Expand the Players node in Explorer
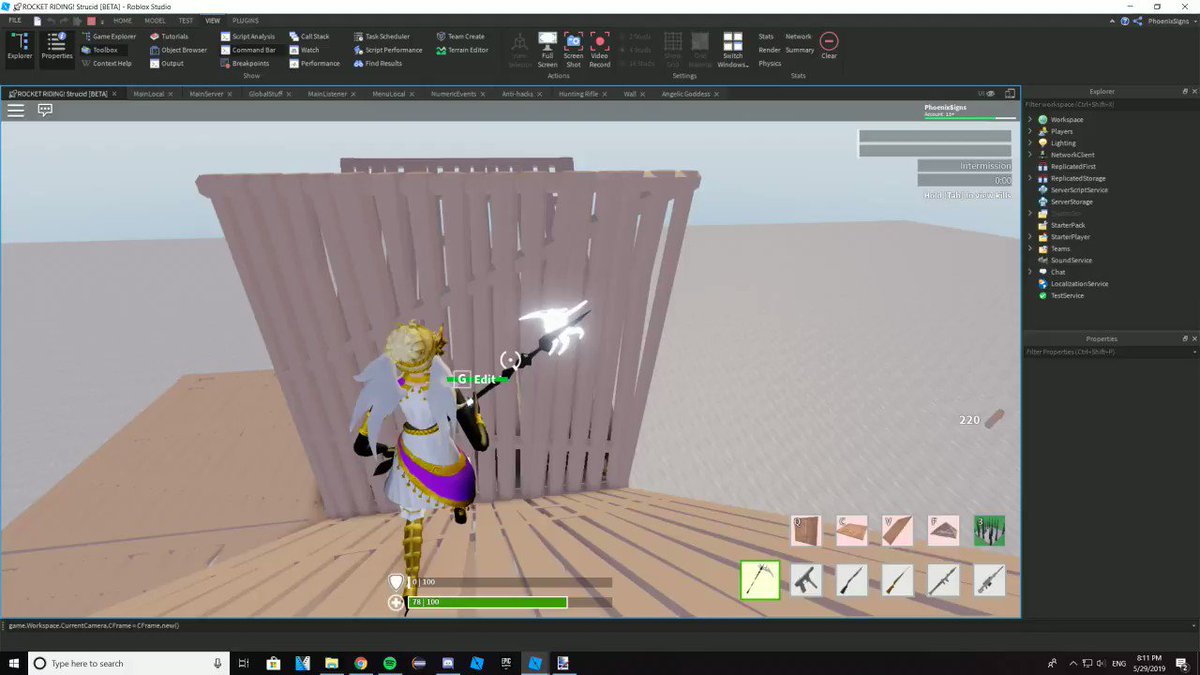Screen dimensions: 1200x675 pyautogui.click(x=1030, y=131)
